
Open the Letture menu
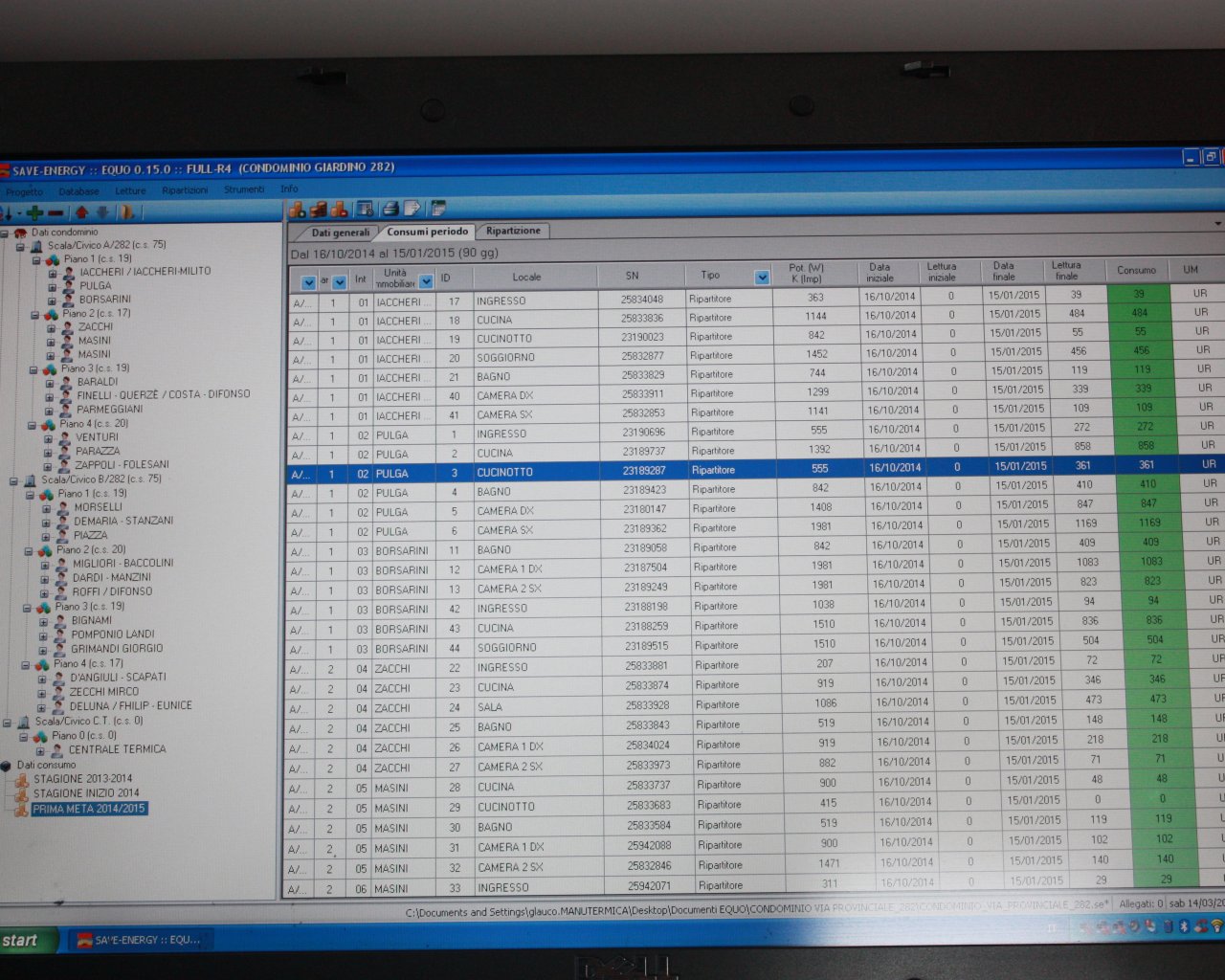click(x=130, y=191)
